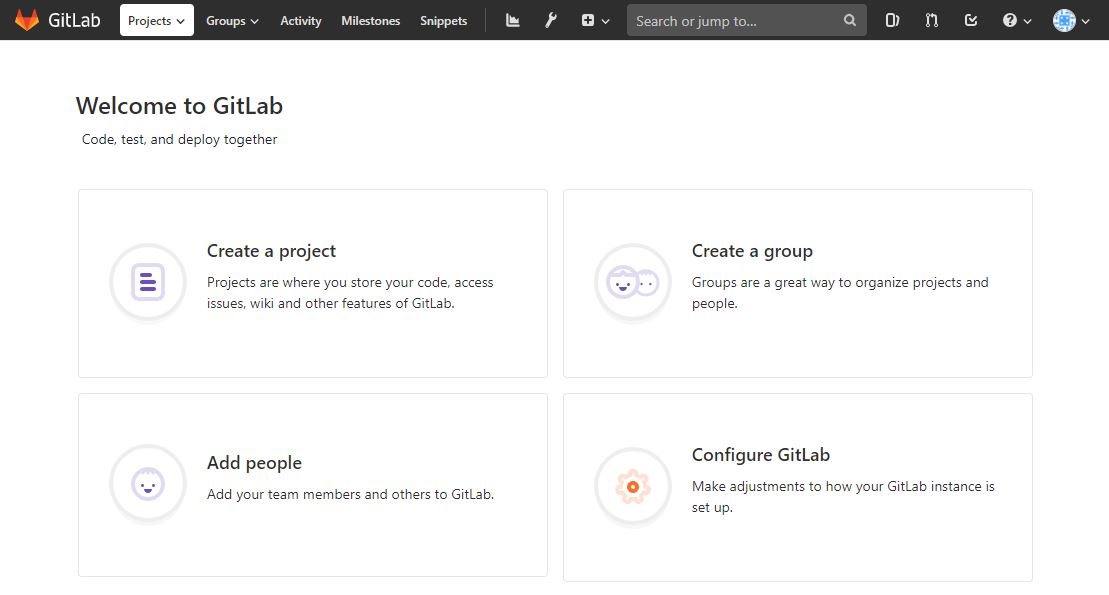Open the Issues icon in the top bar
Image resolution: width=1109 pixels, height=595 pixels.
[x=891, y=20]
